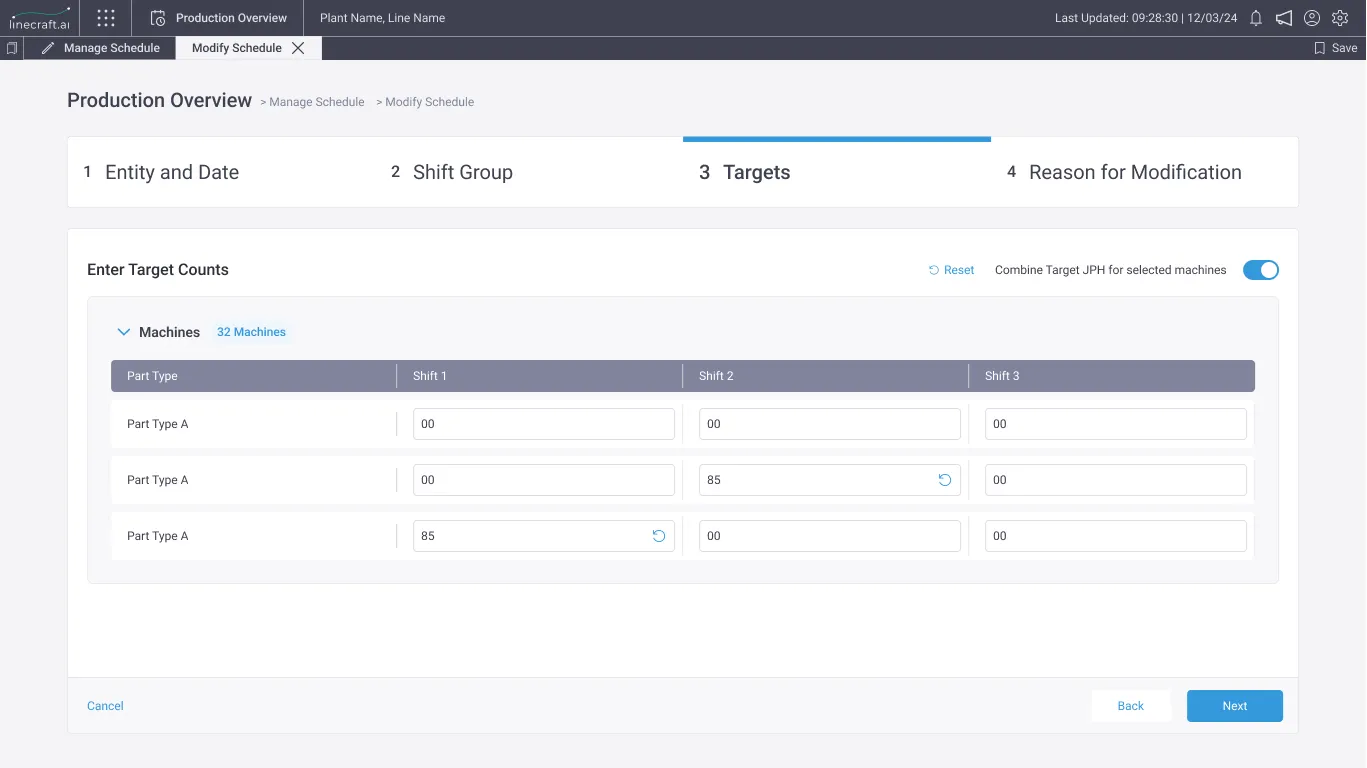This screenshot has width=1367, height=768.
Task: Click first row Shift 2 input field
Action: tap(830, 424)
